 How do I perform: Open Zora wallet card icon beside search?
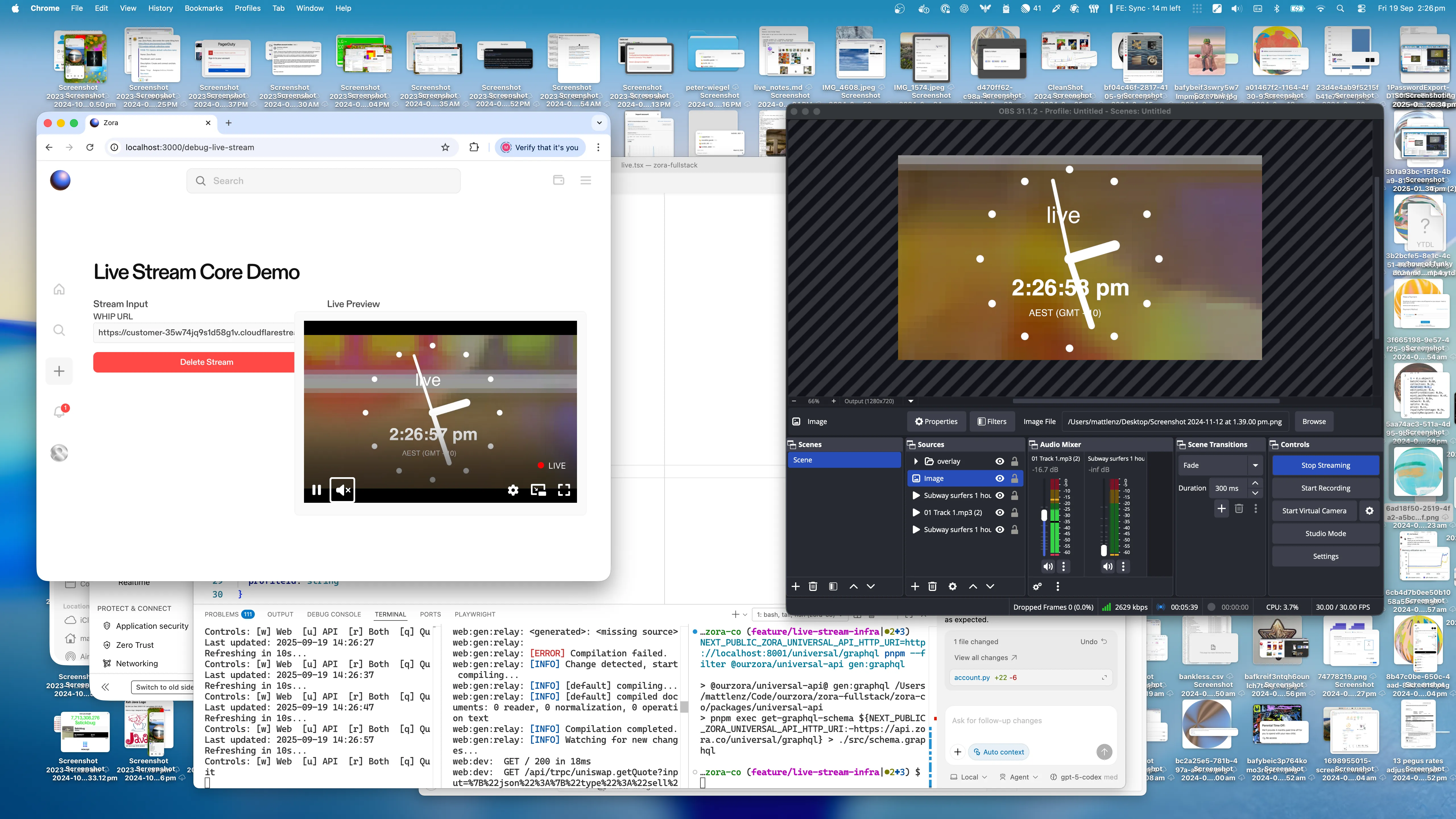pyautogui.click(x=559, y=180)
